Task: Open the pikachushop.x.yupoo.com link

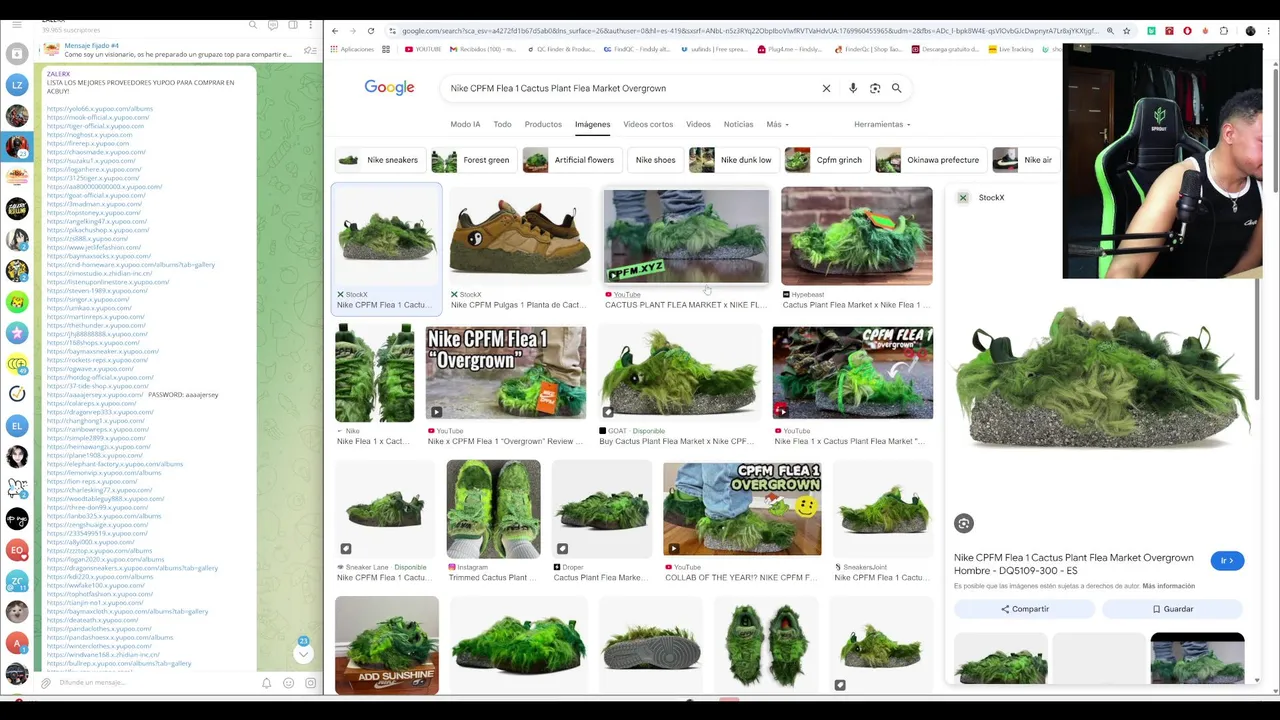Action: point(97,230)
